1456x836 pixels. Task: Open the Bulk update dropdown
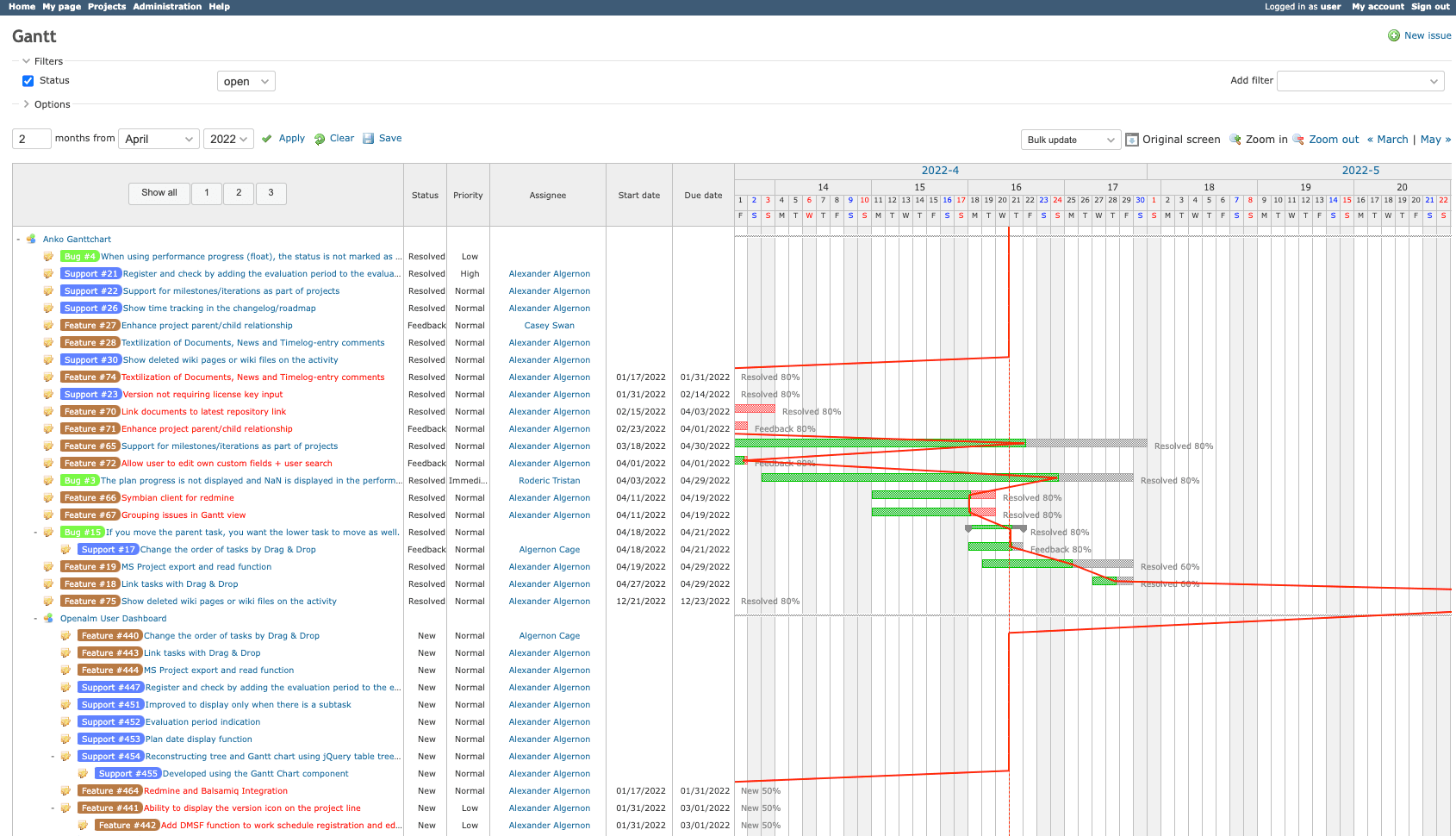click(1070, 139)
